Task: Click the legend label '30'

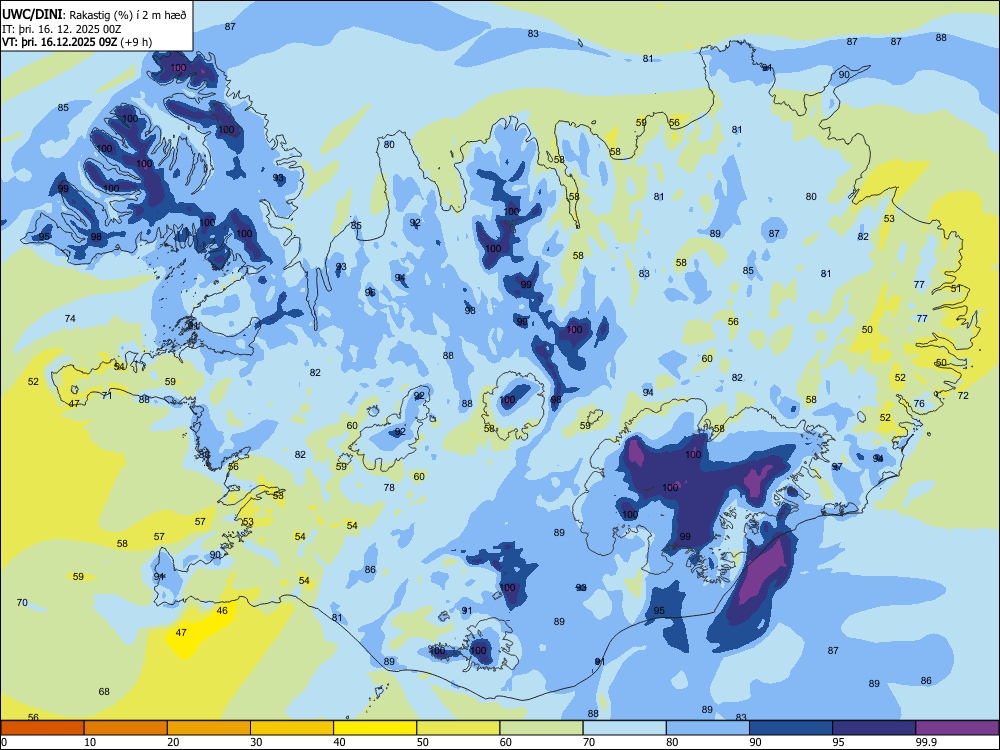Action: (x=256, y=742)
